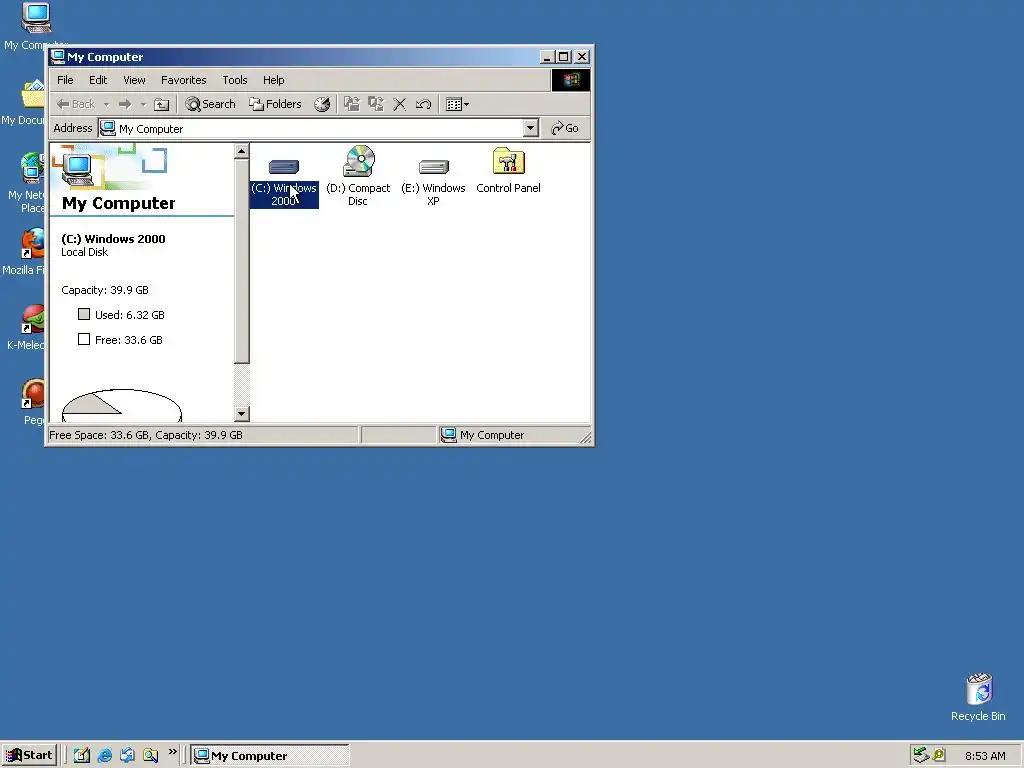
Task: Click the Move To toolbar icon
Action: click(352, 104)
